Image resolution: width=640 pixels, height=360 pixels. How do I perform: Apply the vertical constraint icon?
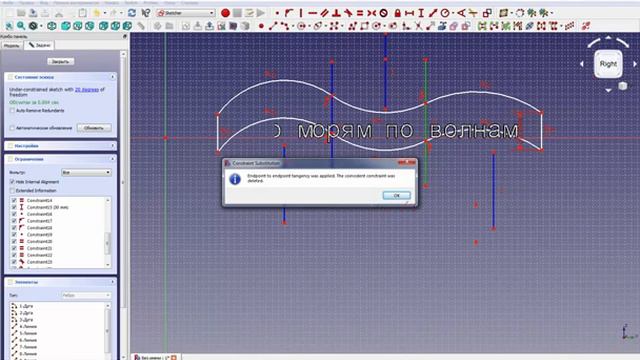point(301,13)
